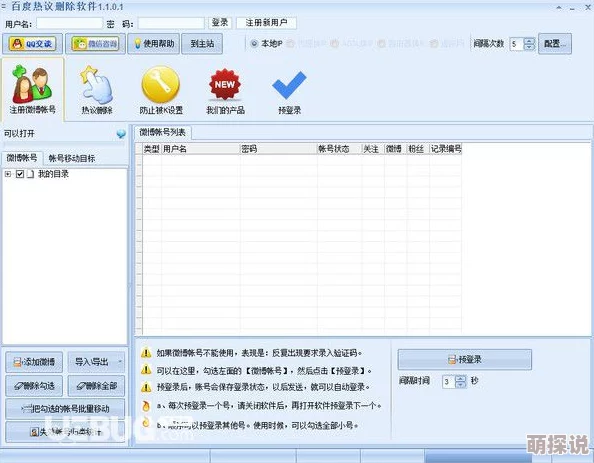Screen dimensions: 594x463
Task: Click the QQ交谈 penguin button
Action: [x=32, y=44]
